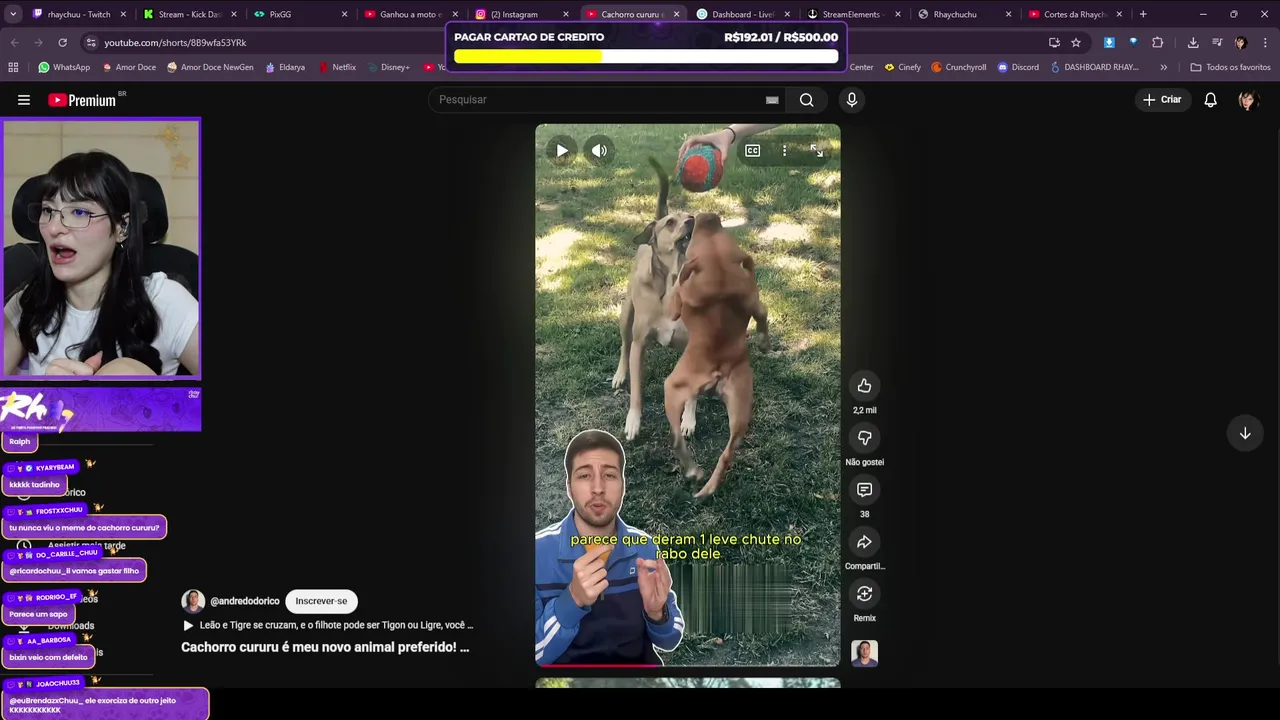The height and width of the screenshot is (720, 1280).
Task: Open the browser downloads tray
Action: click(x=1193, y=42)
